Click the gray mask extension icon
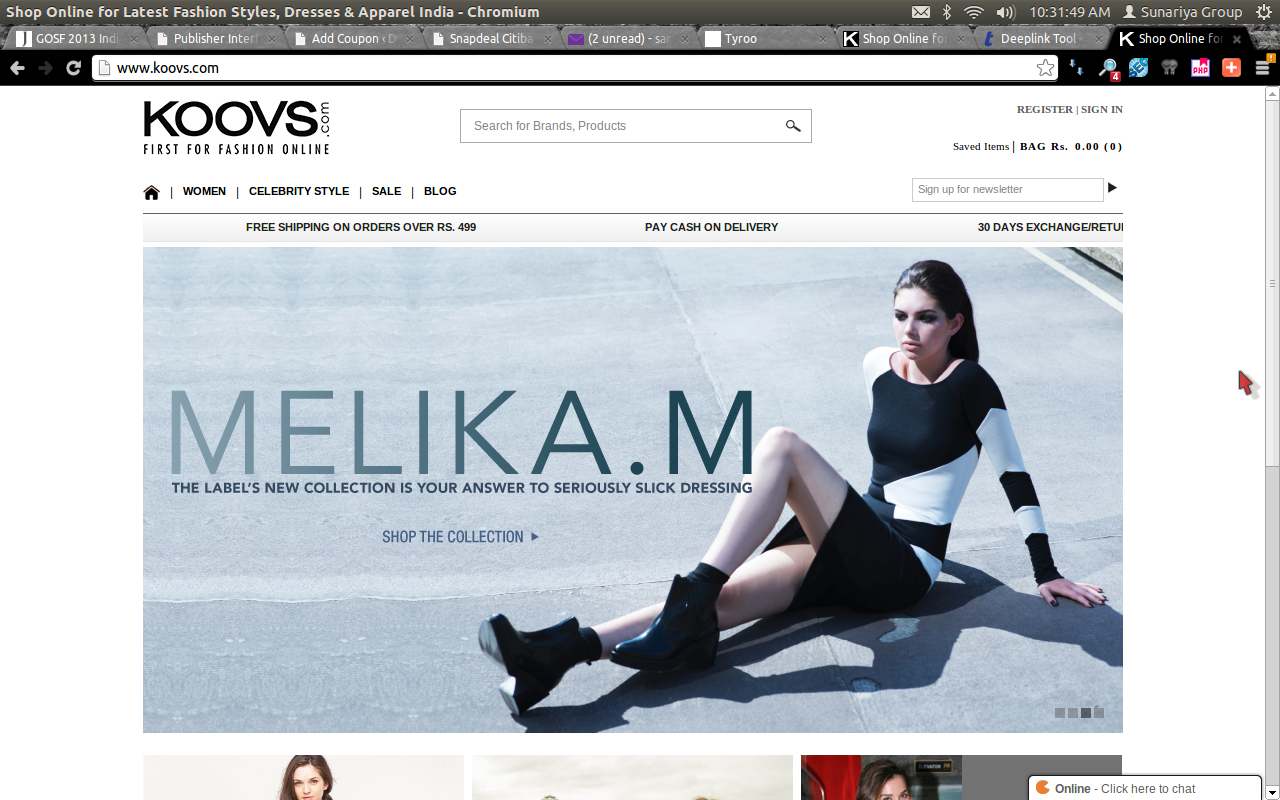1280x800 pixels. click(1169, 68)
